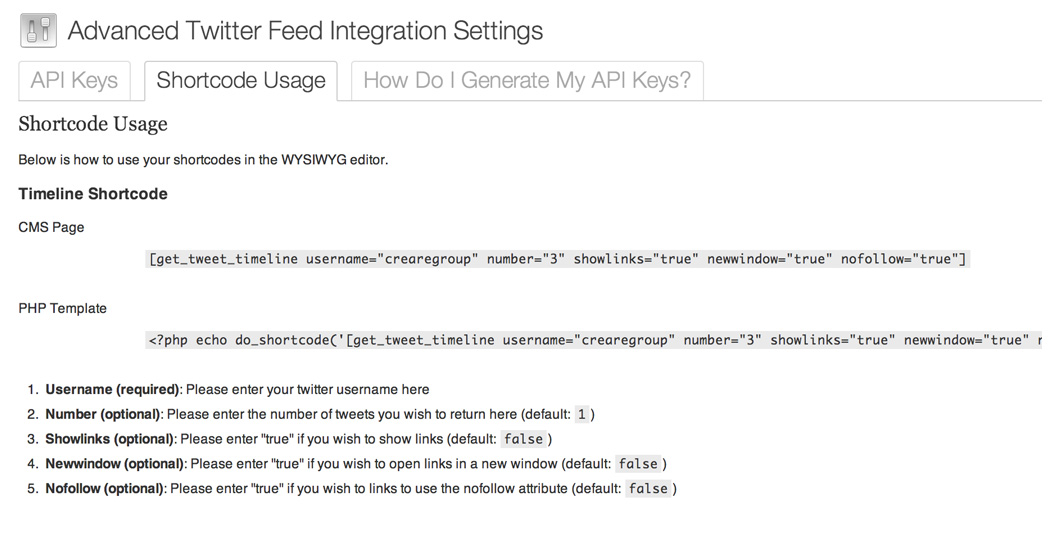
Task: Select the Shortcode Usage tab
Action: pos(241,80)
